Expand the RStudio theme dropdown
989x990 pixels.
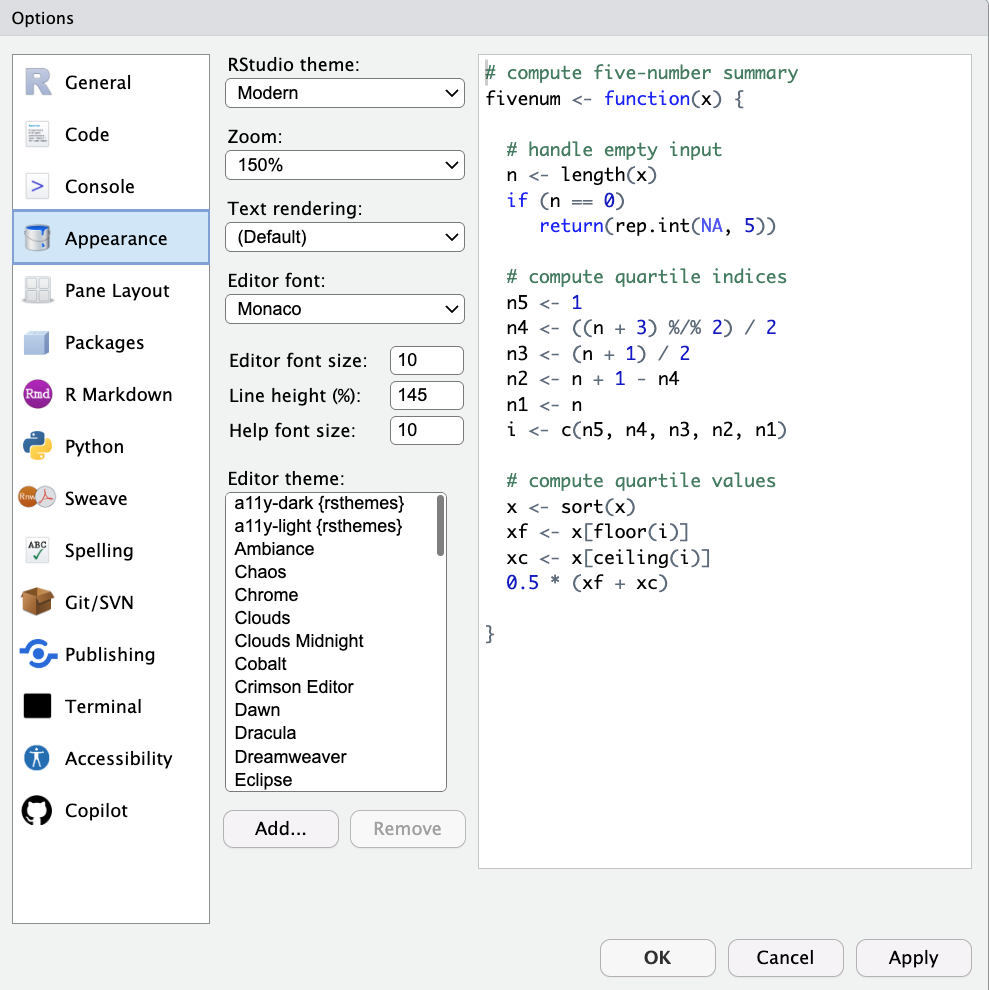tap(345, 93)
